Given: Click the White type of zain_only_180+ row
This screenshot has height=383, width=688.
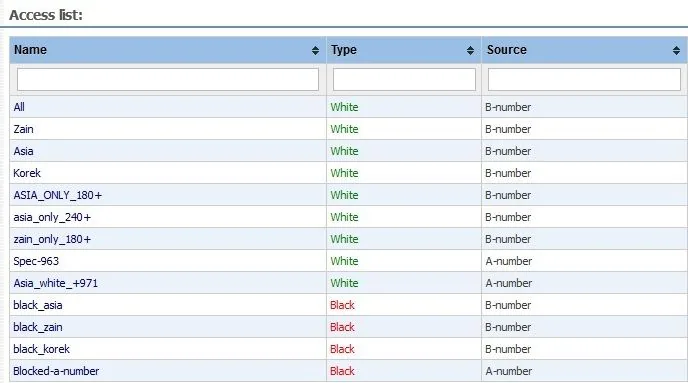Looking at the screenshot, I should [344, 239].
